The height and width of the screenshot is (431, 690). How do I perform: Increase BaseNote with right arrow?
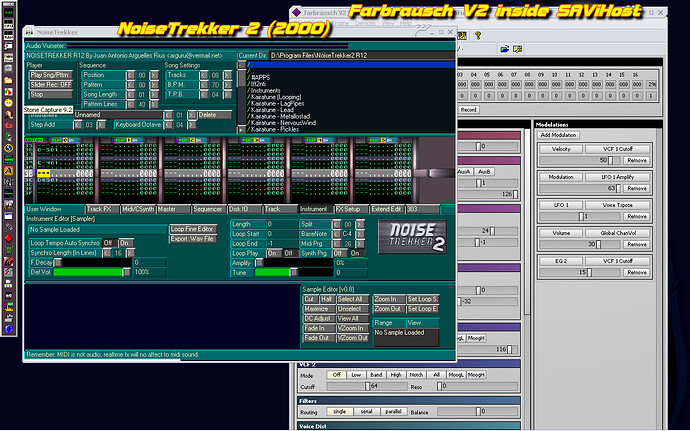click(x=360, y=234)
